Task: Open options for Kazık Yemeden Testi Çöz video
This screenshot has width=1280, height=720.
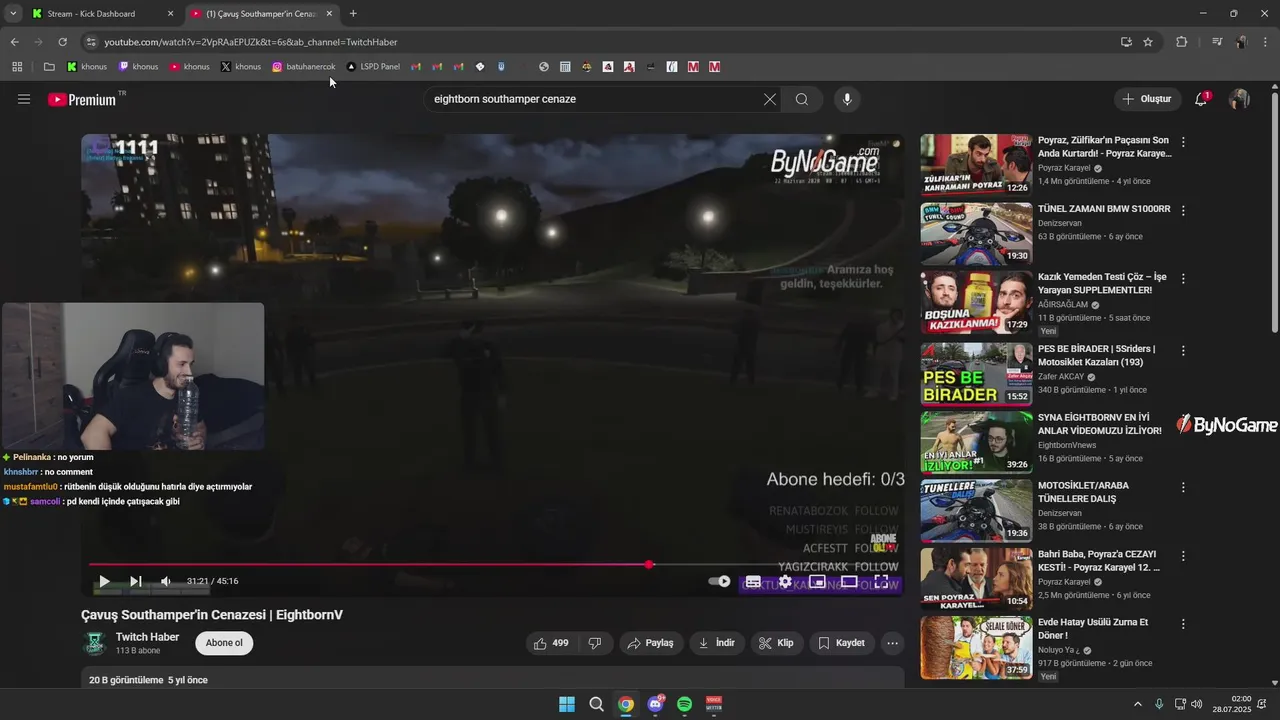Action: pos(1183,278)
